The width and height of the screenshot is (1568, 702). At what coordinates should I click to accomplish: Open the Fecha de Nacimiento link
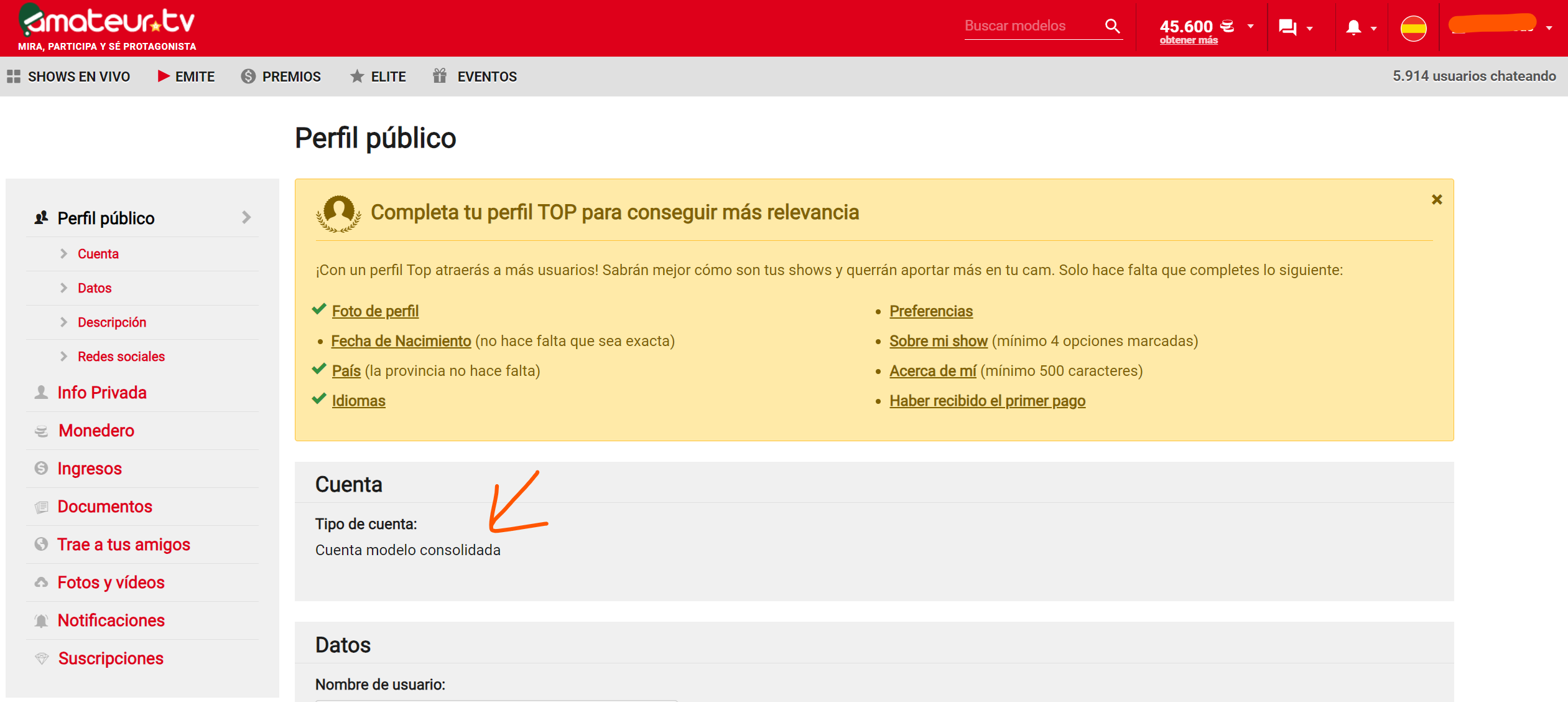pos(401,341)
